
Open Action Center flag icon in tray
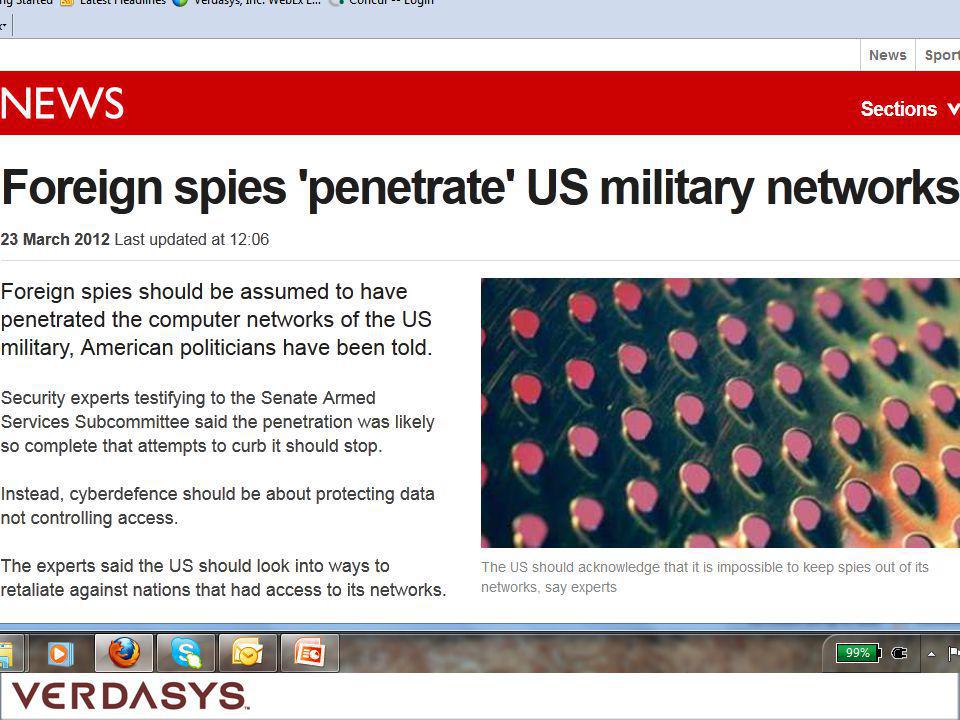953,653
